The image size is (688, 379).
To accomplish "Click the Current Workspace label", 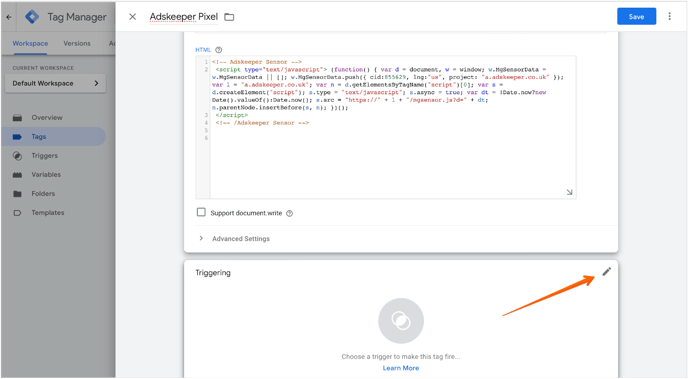I will tap(43, 68).
